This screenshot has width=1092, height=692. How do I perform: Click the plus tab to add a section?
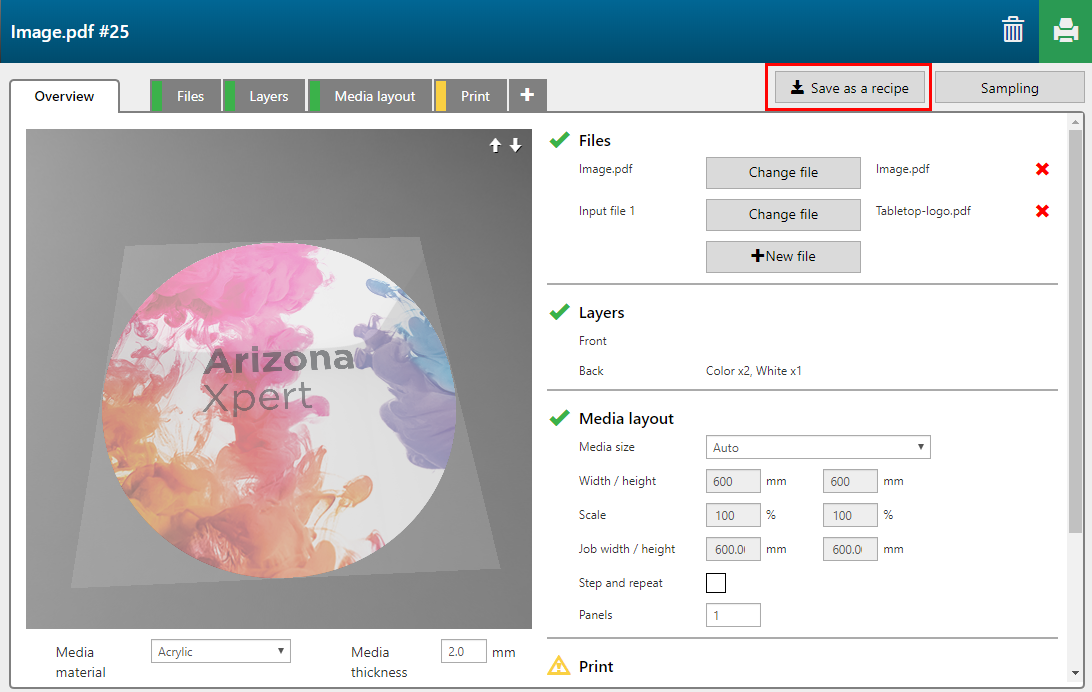527,95
